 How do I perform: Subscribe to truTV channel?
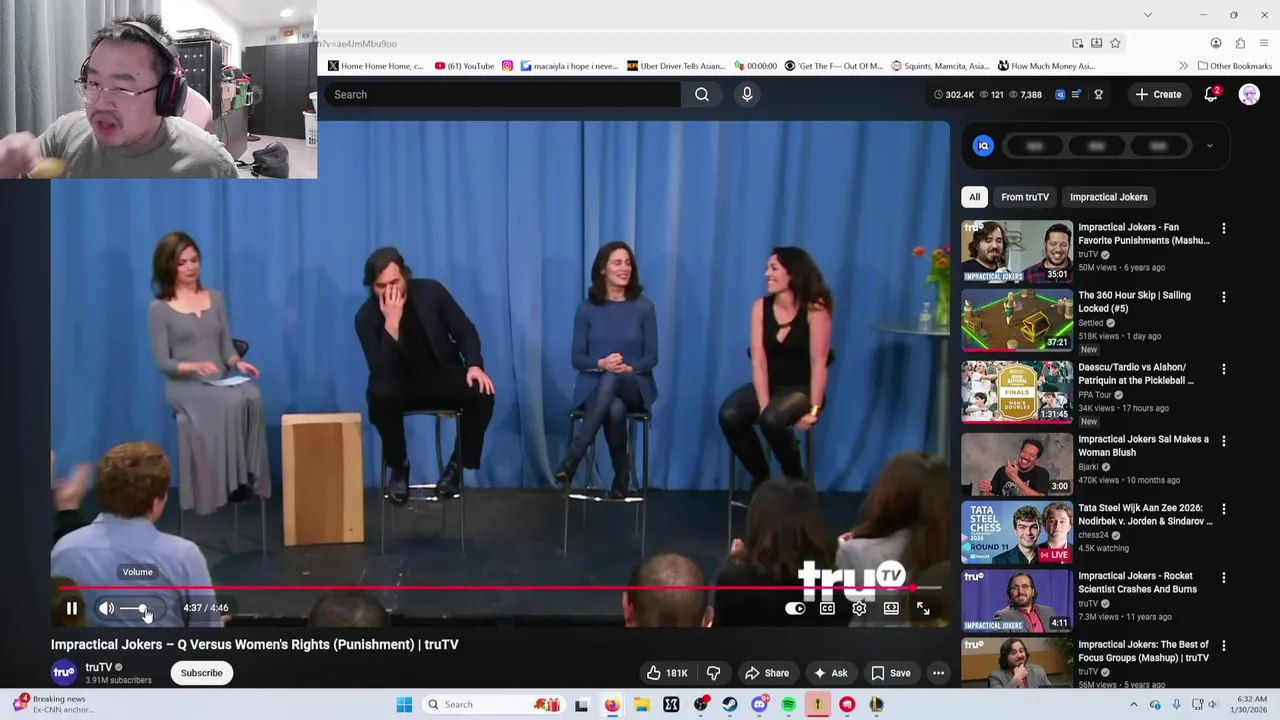pyautogui.click(x=201, y=673)
